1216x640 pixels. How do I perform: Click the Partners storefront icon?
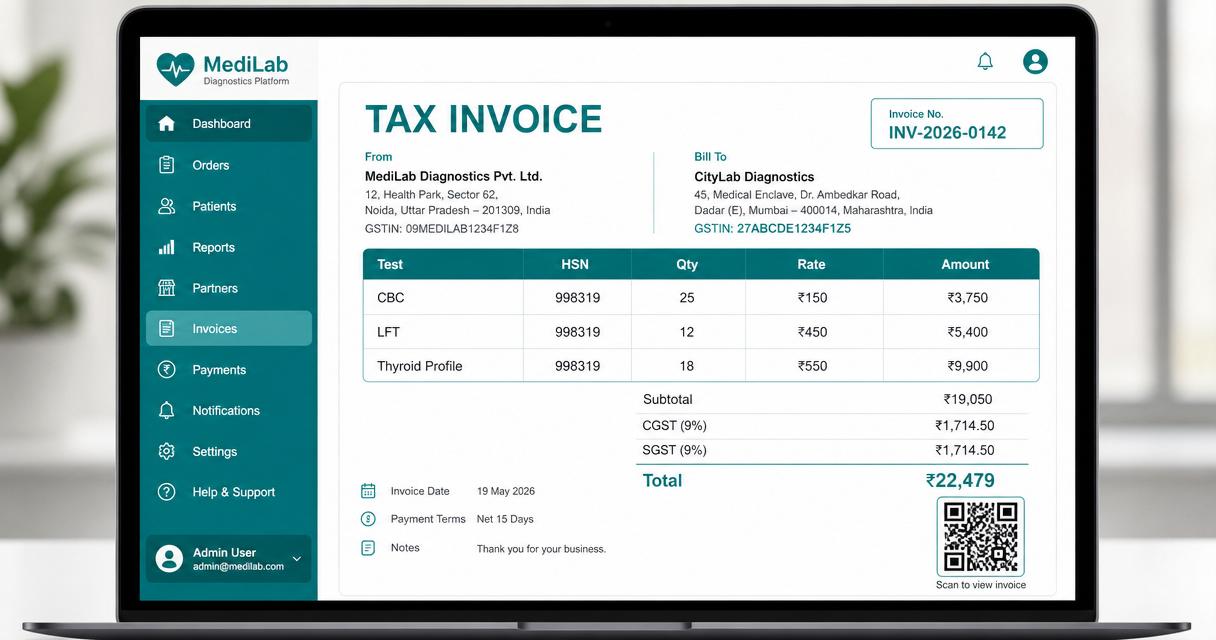point(167,288)
